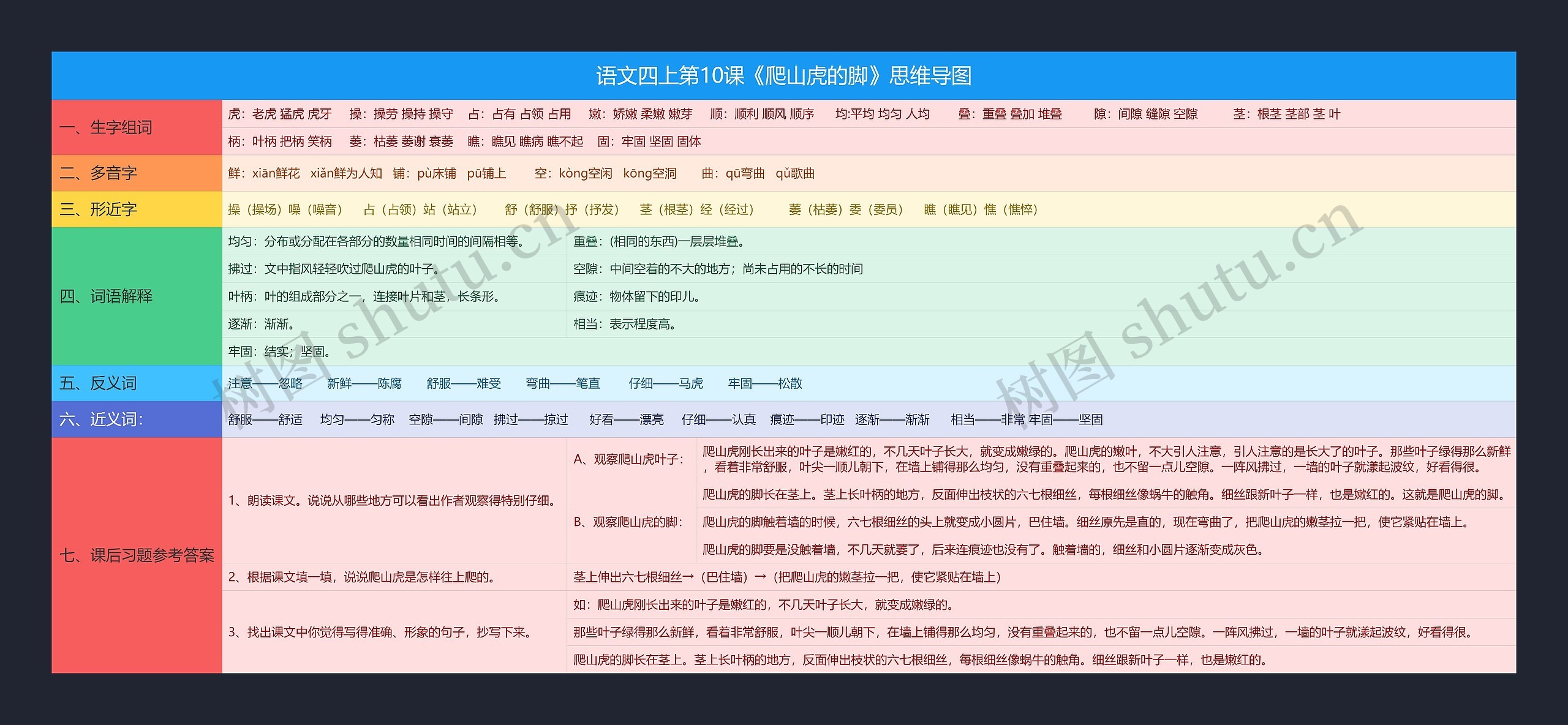This screenshot has height=725, width=1568.
Task: Select the 三、形近字 section header
Action: pyautogui.click(x=137, y=209)
